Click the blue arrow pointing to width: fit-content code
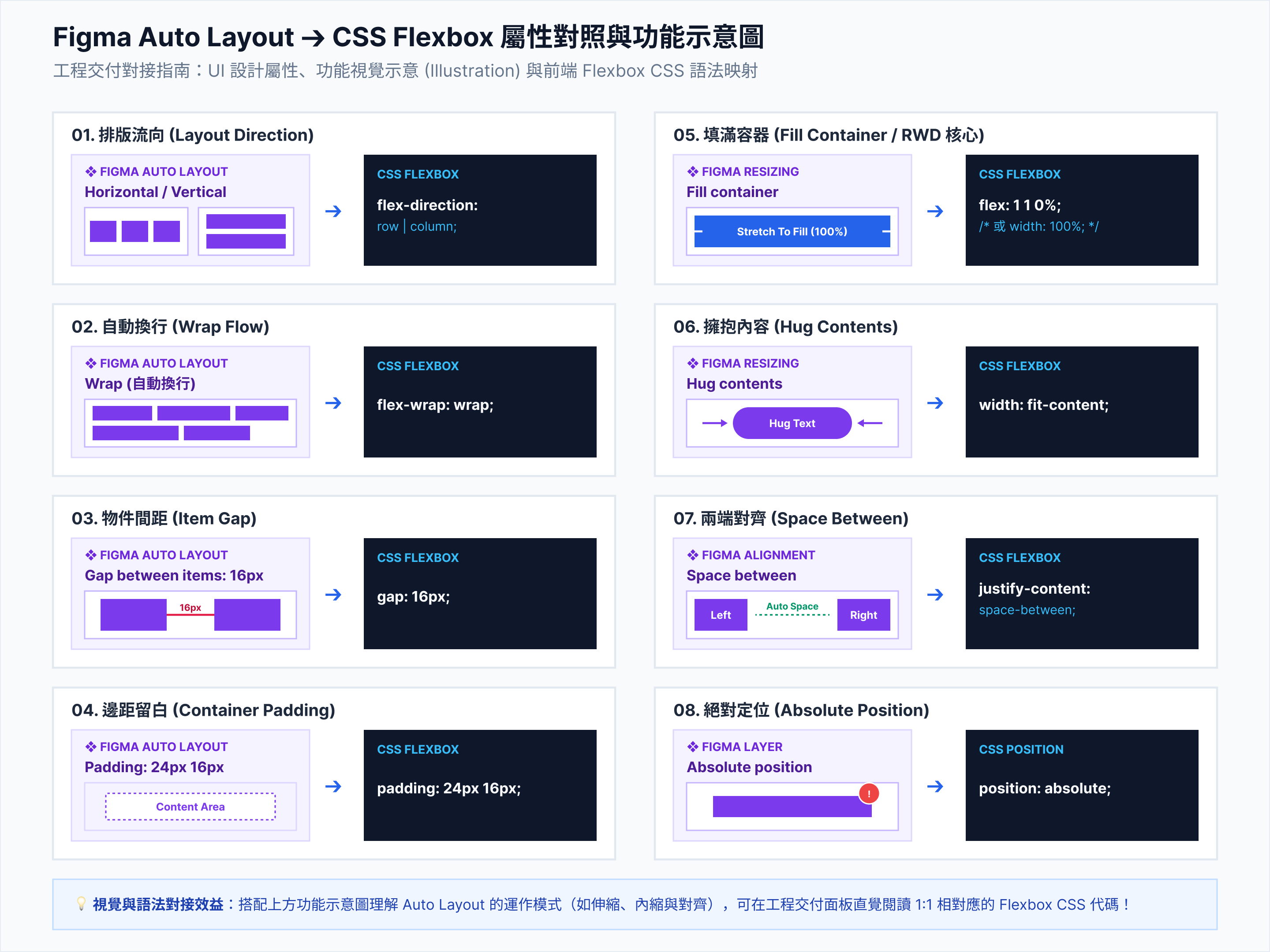This screenshot has width=1270, height=952. coord(935,403)
